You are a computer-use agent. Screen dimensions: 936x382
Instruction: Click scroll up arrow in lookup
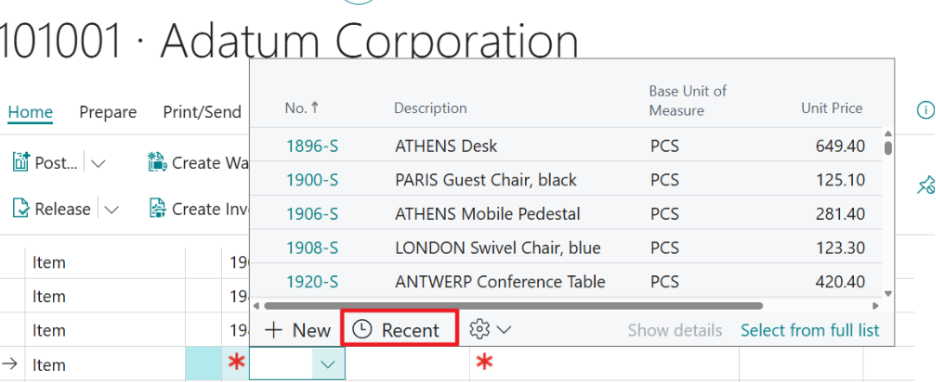pyautogui.click(x=888, y=134)
